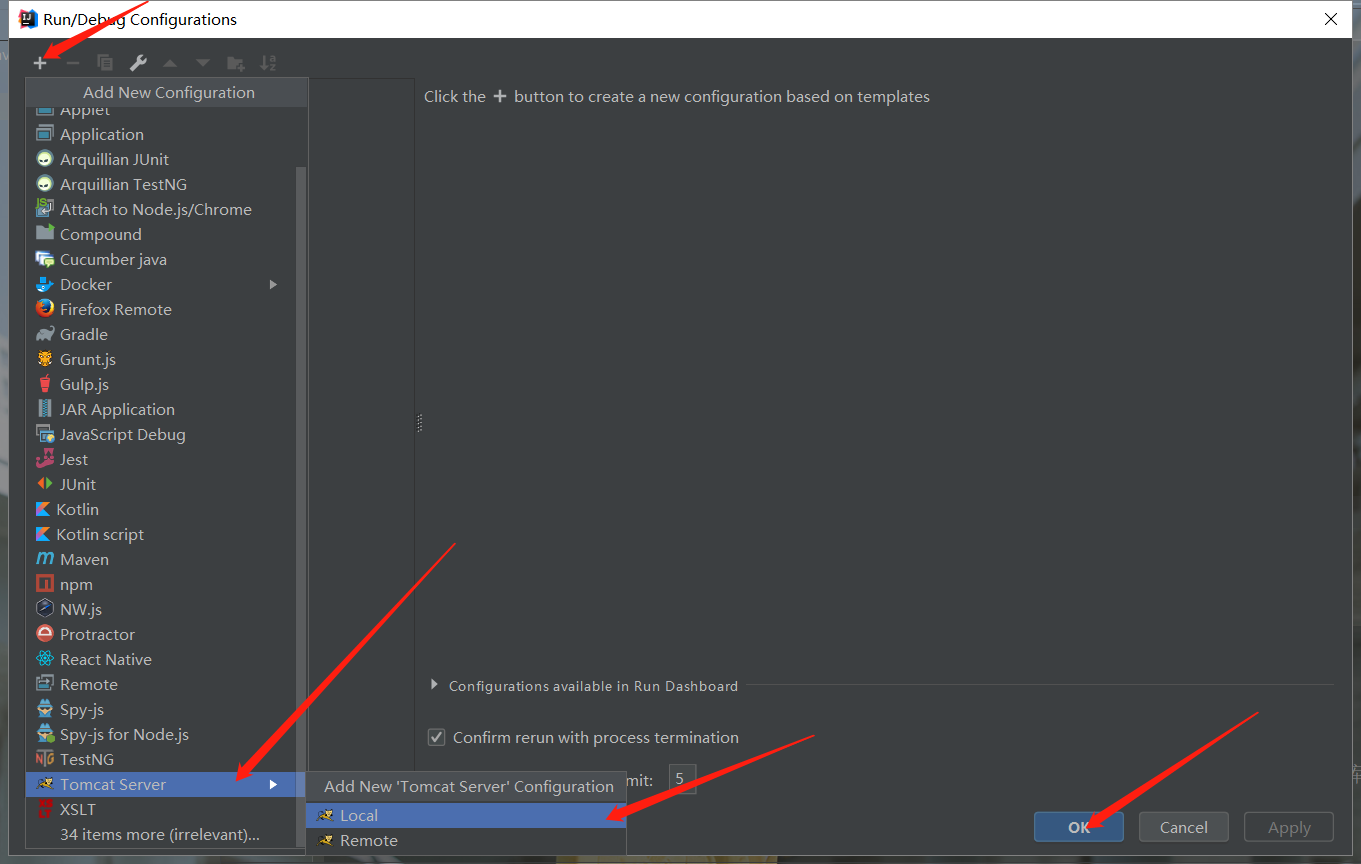Click the Kotlin K icon
The image size is (1361, 864).
tap(43, 509)
